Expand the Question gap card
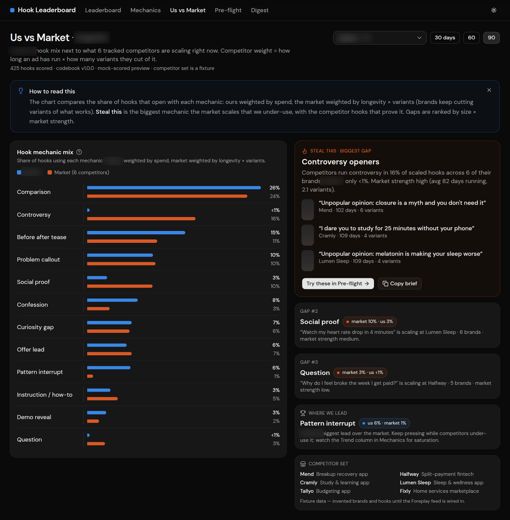The height and width of the screenshot is (520, 510). (x=397, y=376)
